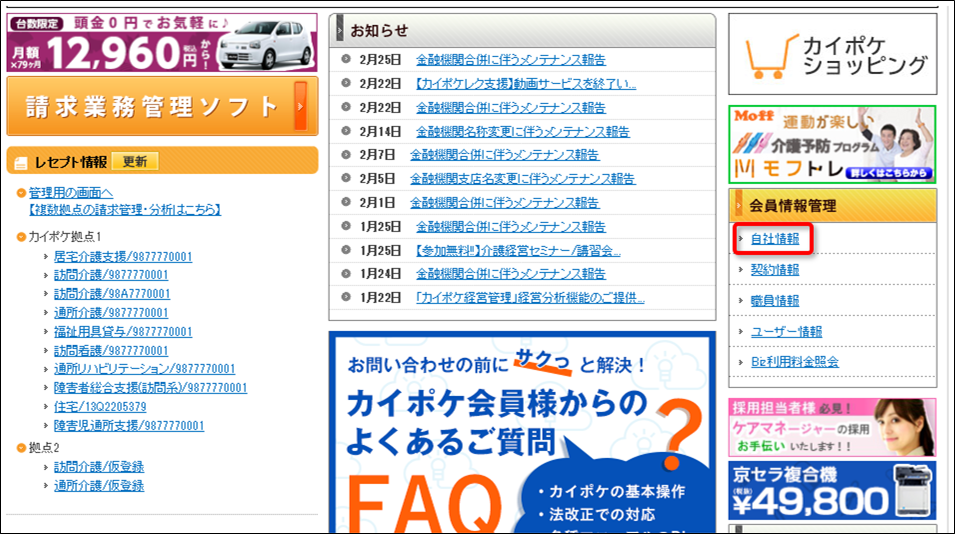Open 2月22日 金融機関合併 maintenance notice
Viewport: 955px width, 534px height.
(x=510, y=108)
